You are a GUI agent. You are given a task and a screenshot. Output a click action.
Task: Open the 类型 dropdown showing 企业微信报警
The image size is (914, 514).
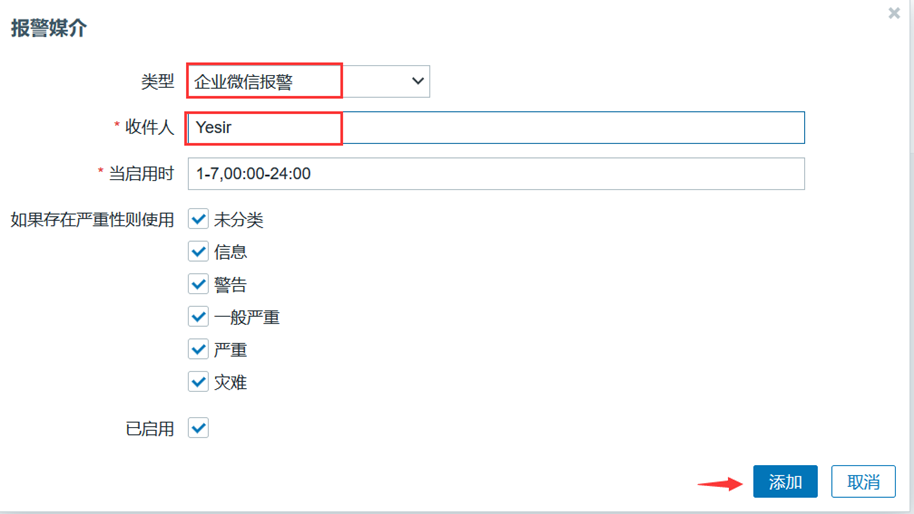308,81
